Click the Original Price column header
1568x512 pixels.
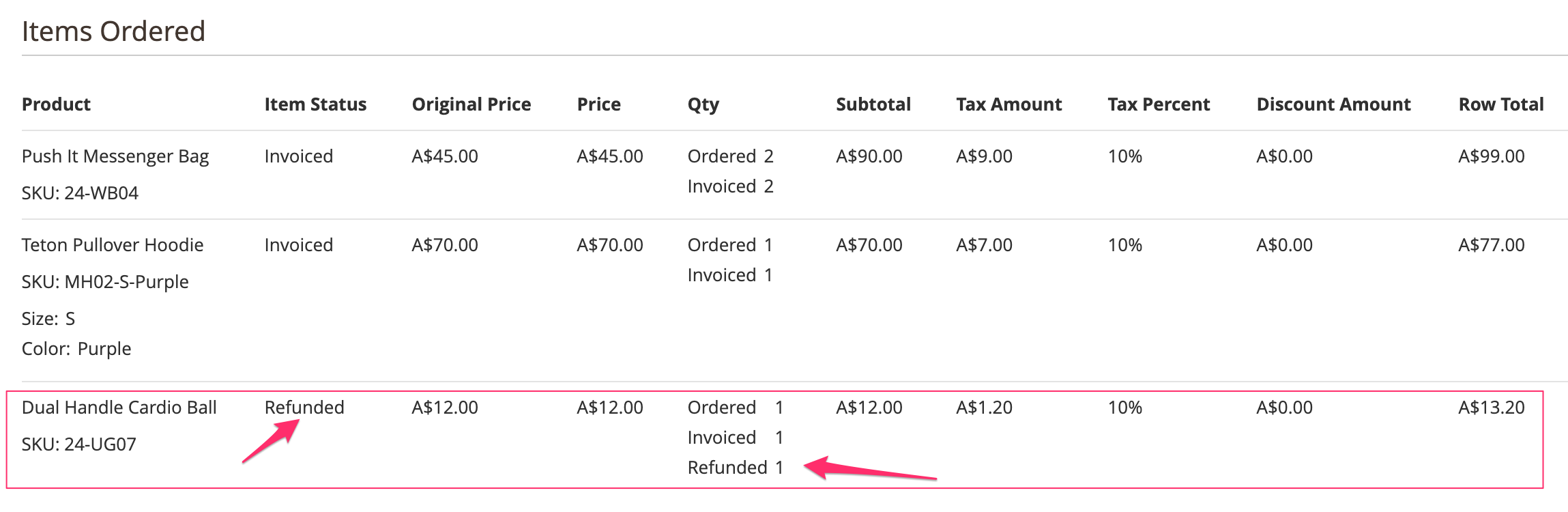tap(471, 104)
